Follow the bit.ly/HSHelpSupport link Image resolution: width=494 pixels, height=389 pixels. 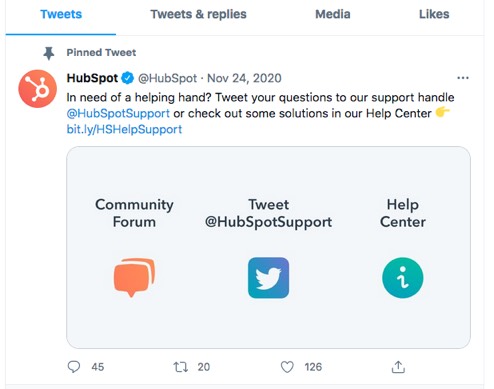(x=124, y=129)
